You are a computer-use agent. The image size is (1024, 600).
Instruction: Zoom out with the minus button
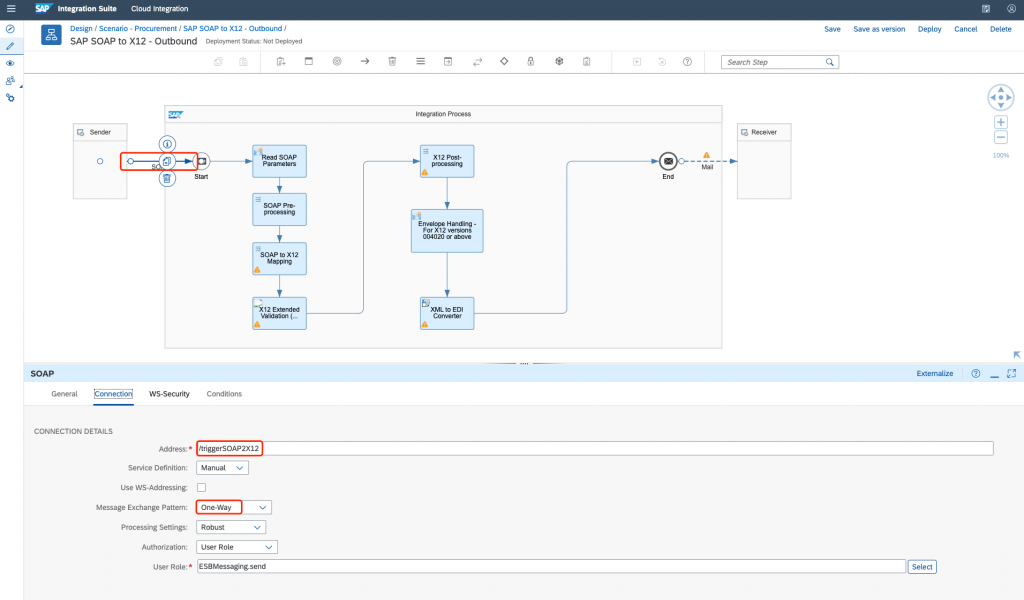pyautogui.click(x=1000, y=137)
